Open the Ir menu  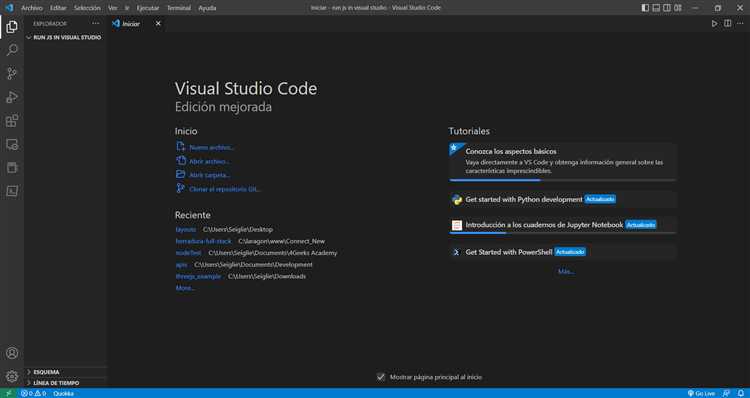coord(127,8)
